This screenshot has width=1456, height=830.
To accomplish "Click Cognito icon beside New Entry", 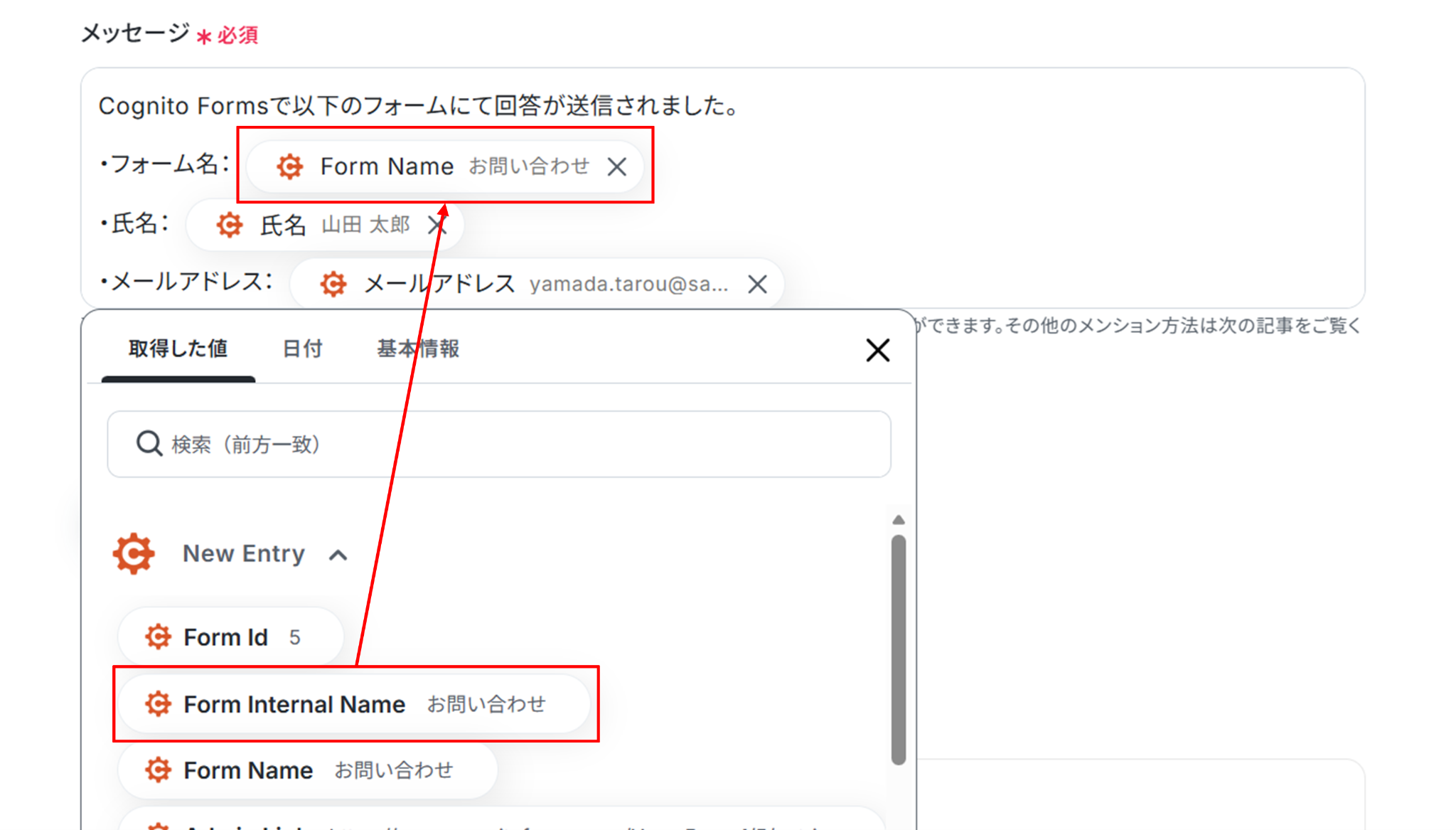I will [134, 553].
